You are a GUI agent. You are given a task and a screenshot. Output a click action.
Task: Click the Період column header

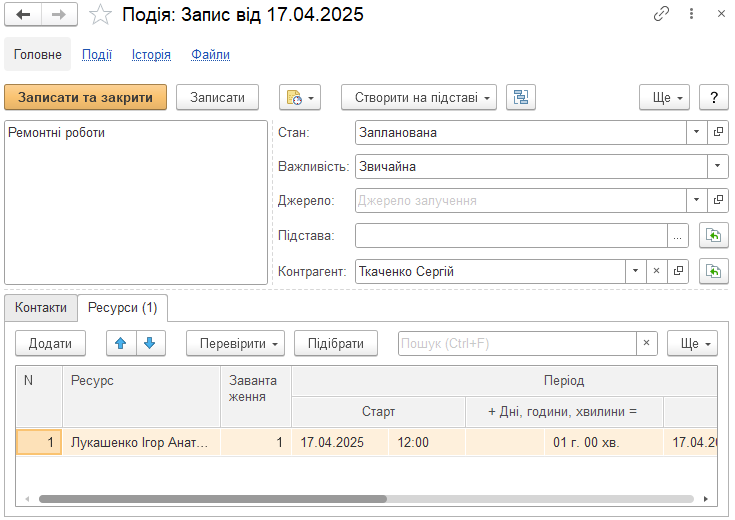pyautogui.click(x=504, y=381)
